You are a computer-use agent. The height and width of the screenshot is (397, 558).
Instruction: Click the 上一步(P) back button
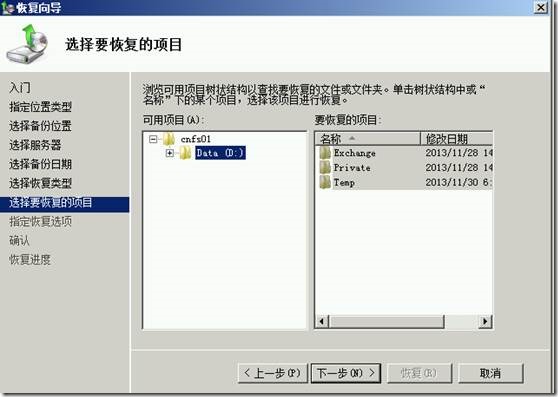tap(273, 373)
